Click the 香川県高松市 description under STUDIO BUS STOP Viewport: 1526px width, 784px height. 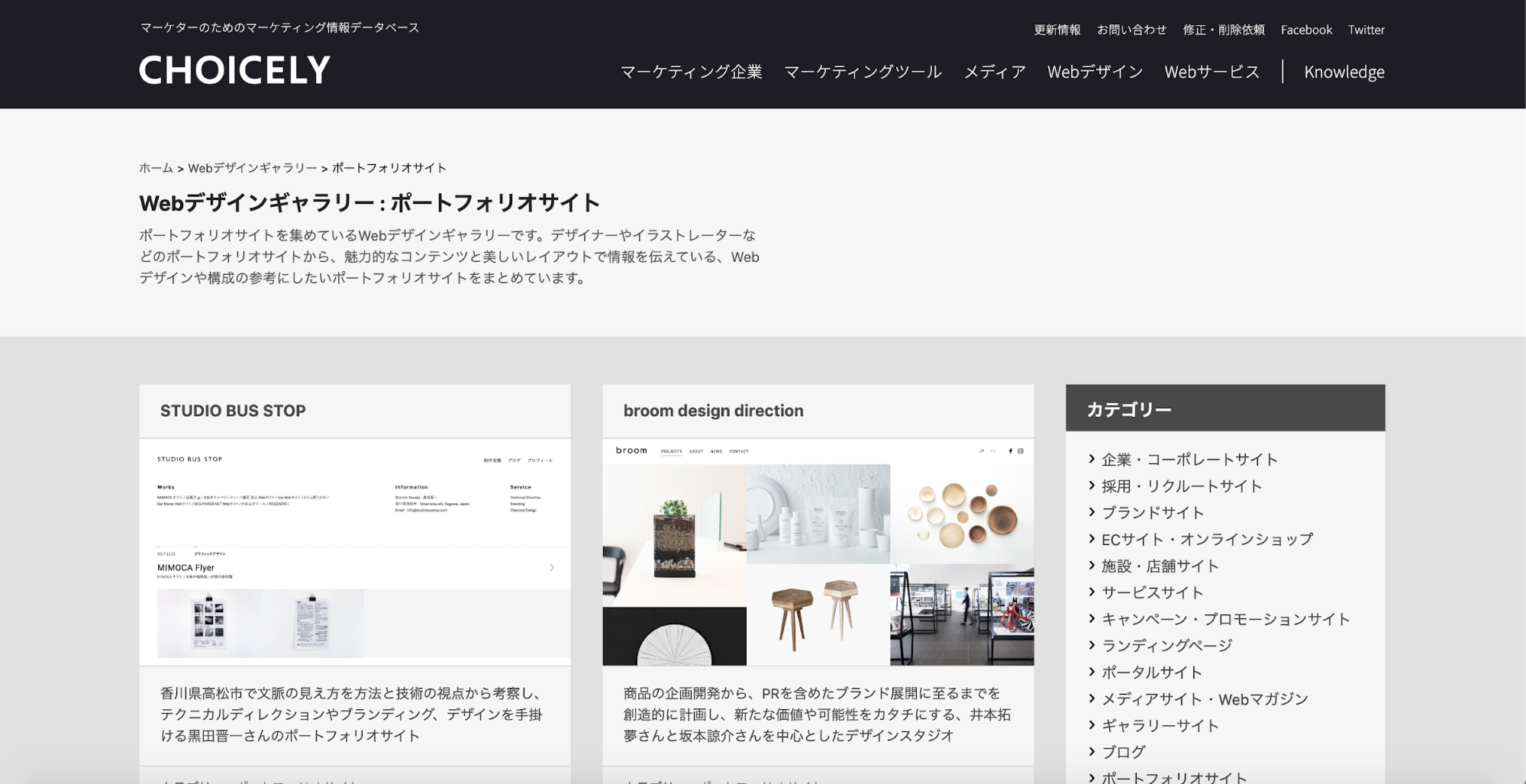point(351,715)
